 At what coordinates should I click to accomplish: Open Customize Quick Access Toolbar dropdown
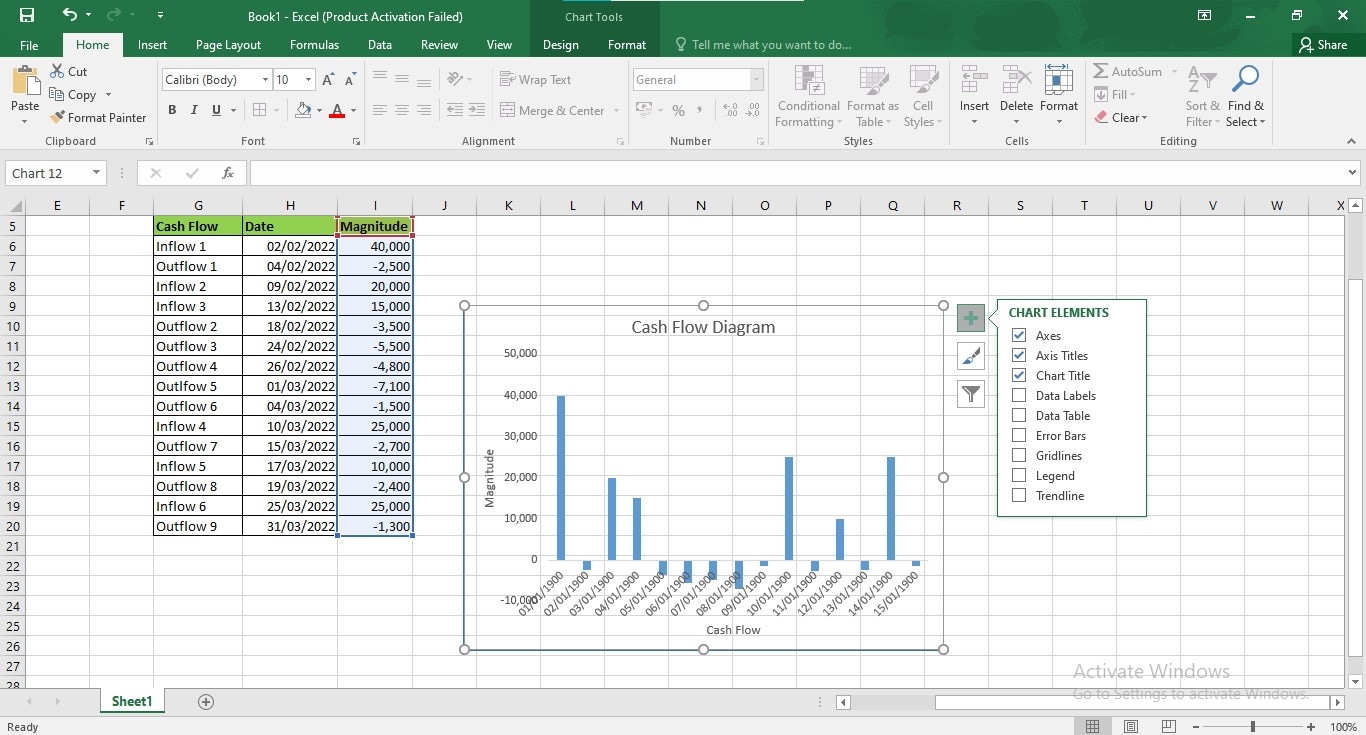[x=161, y=16]
